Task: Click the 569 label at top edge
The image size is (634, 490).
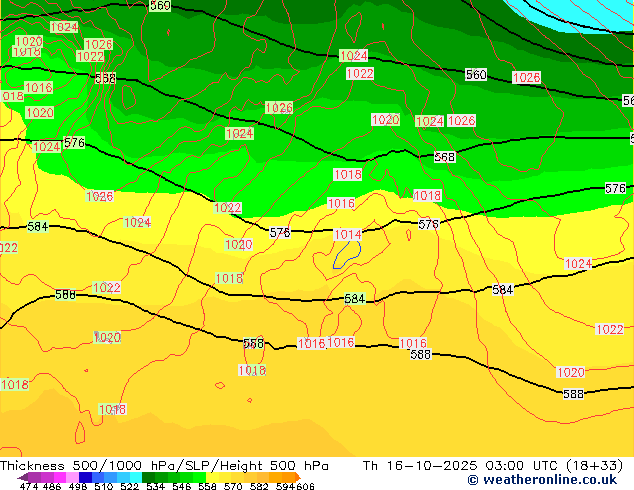Action: point(160,6)
